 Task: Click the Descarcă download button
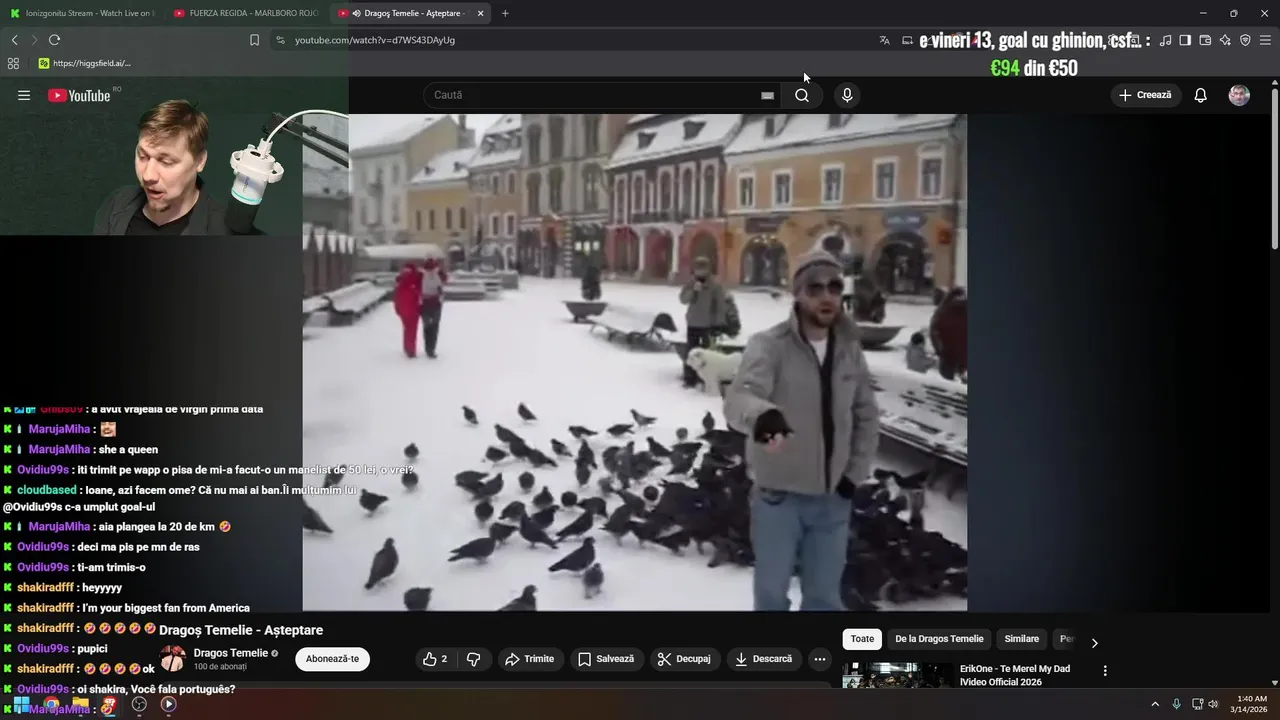(x=763, y=659)
